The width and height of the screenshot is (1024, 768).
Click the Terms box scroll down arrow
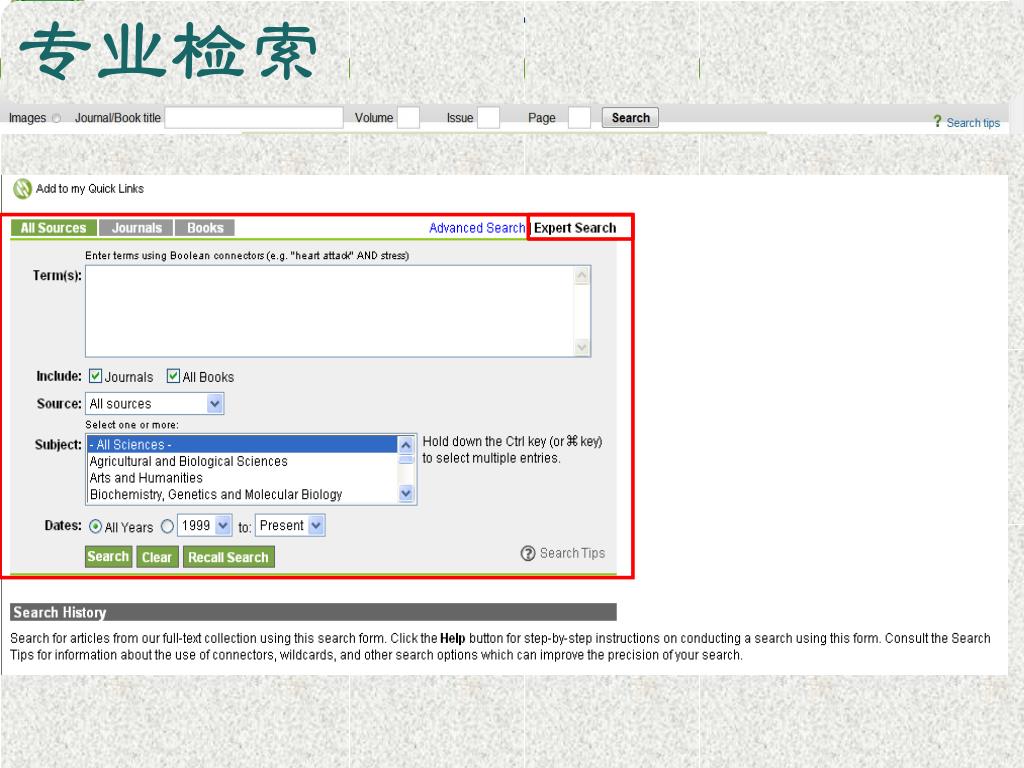pos(581,347)
